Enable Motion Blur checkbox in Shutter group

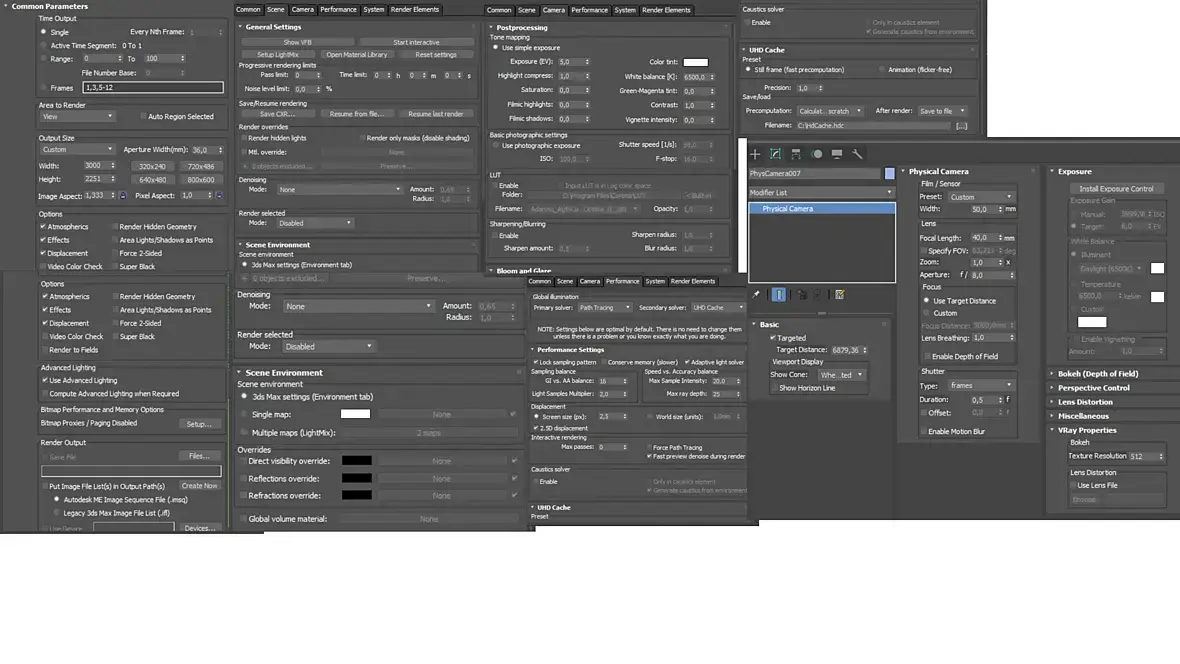pos(924,431)
